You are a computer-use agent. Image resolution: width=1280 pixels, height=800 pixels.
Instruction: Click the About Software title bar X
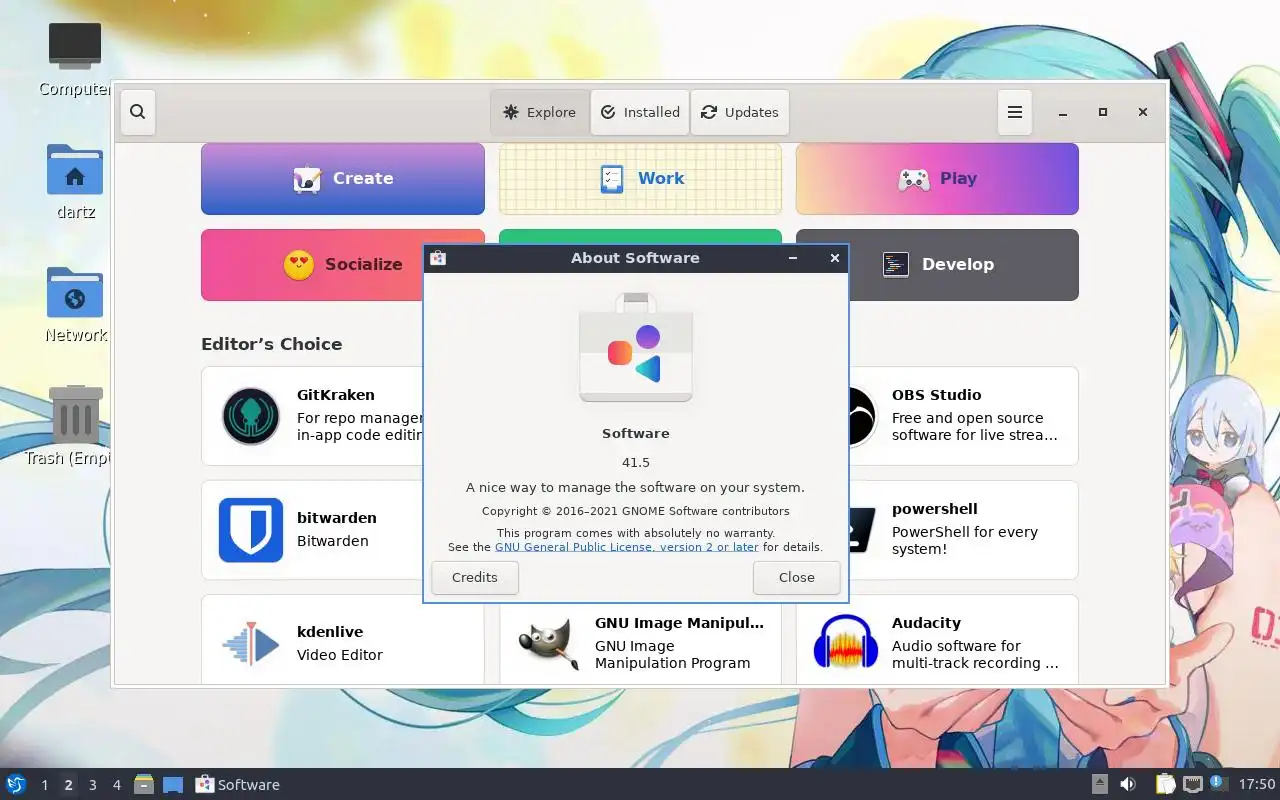(835, 258)
